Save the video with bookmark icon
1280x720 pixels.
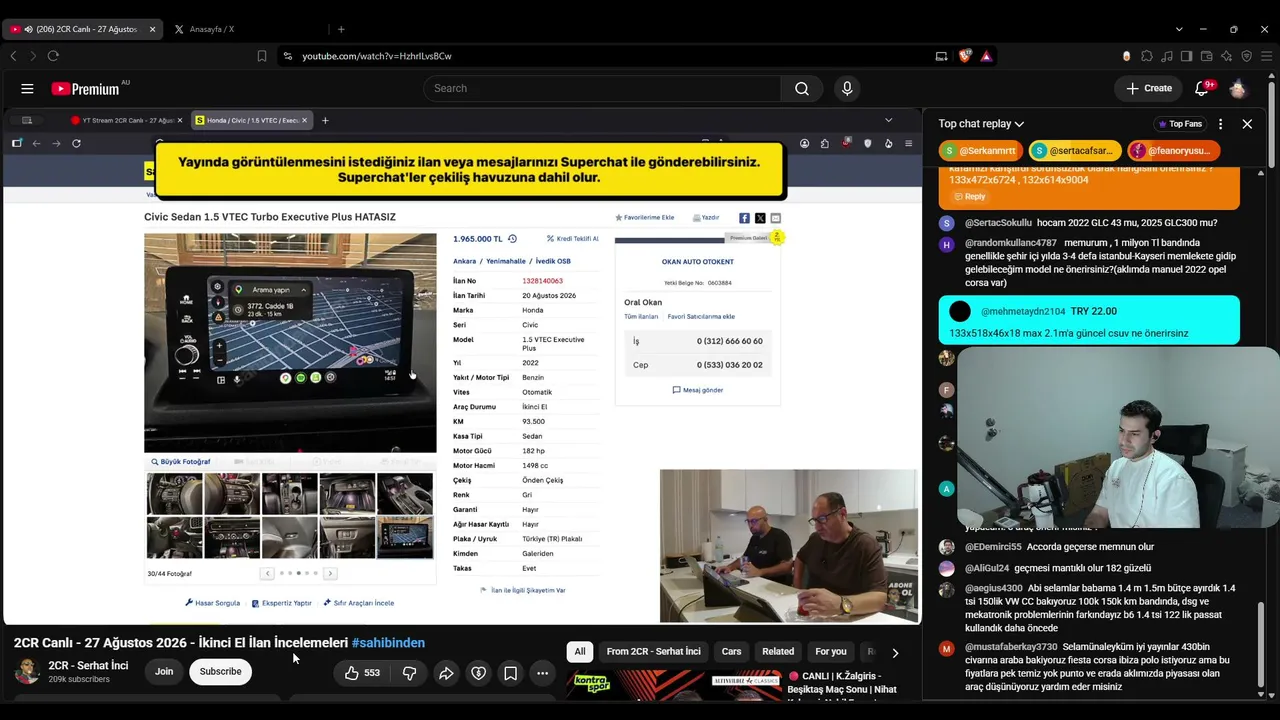click(x=510, y=673)
